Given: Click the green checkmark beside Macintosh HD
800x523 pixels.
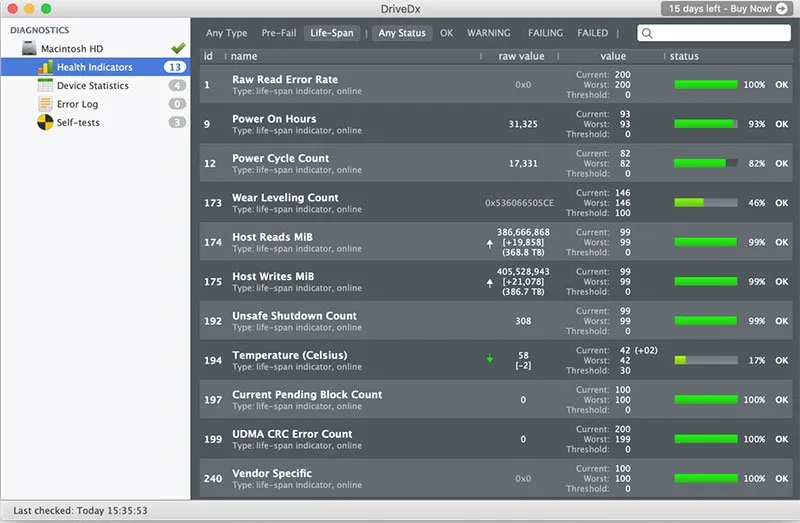Looking at the screenshot, I should tap(178, 48).
